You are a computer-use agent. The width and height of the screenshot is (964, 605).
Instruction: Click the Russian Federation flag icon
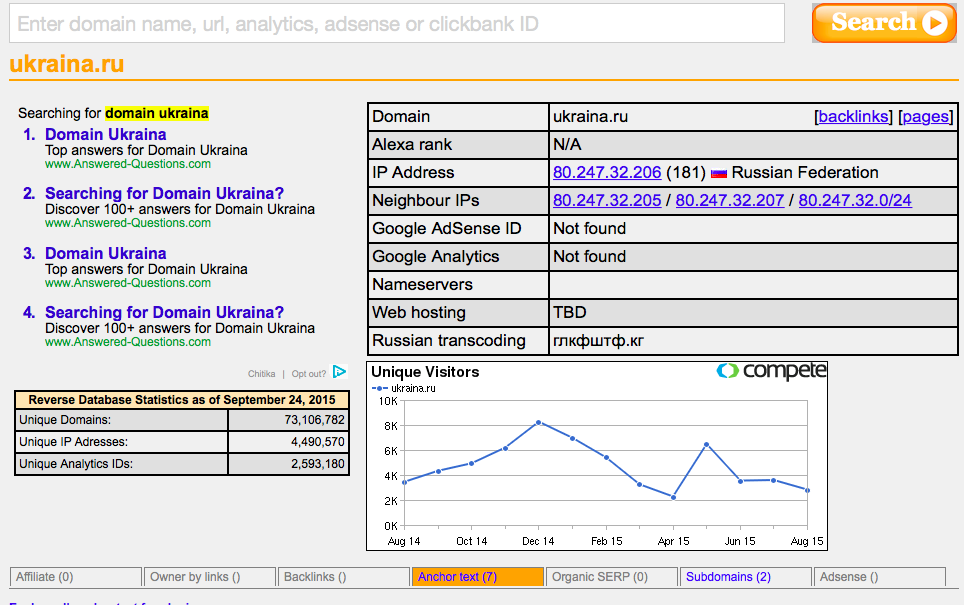coord(719,174)
